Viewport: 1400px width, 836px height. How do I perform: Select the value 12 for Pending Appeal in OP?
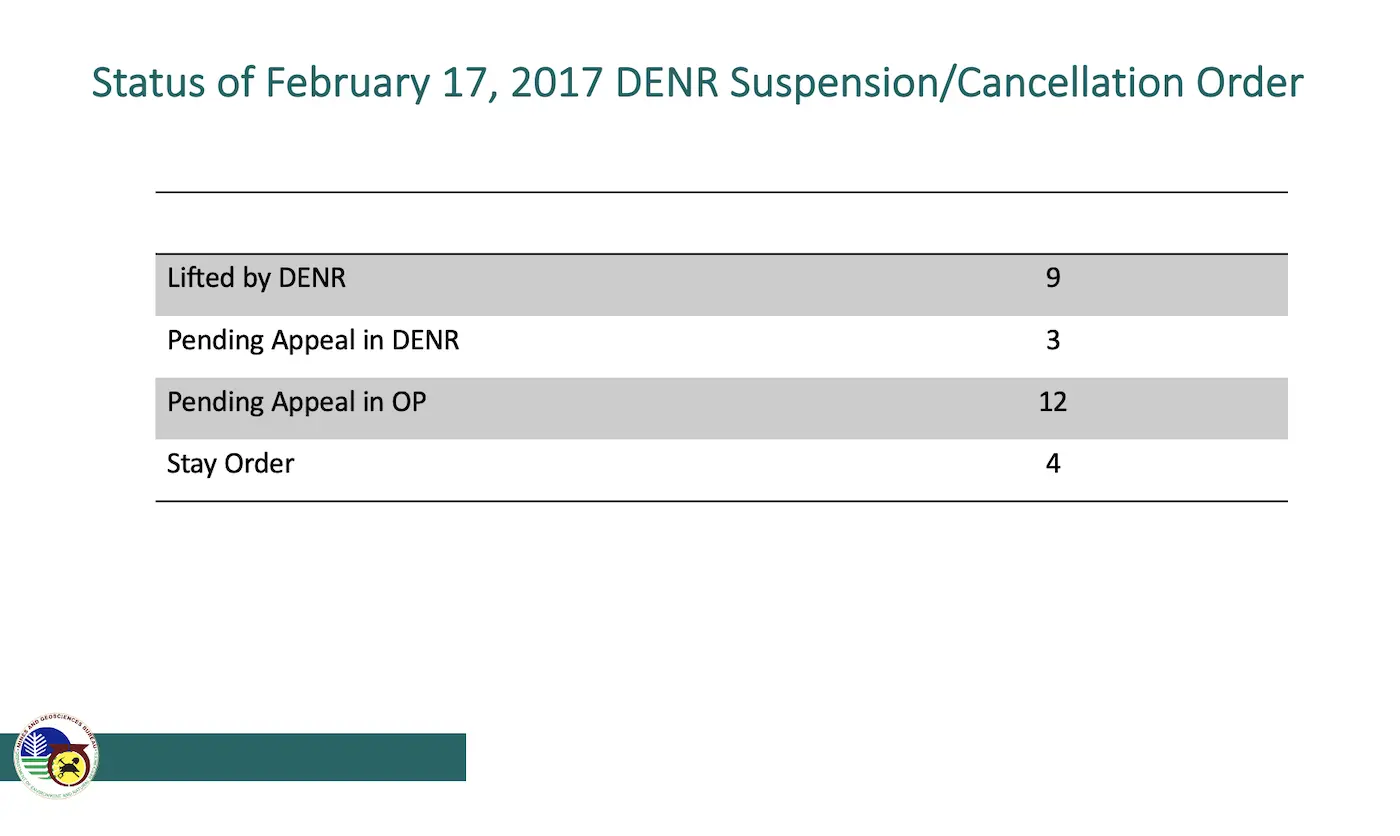click(x=1053, y=402)
